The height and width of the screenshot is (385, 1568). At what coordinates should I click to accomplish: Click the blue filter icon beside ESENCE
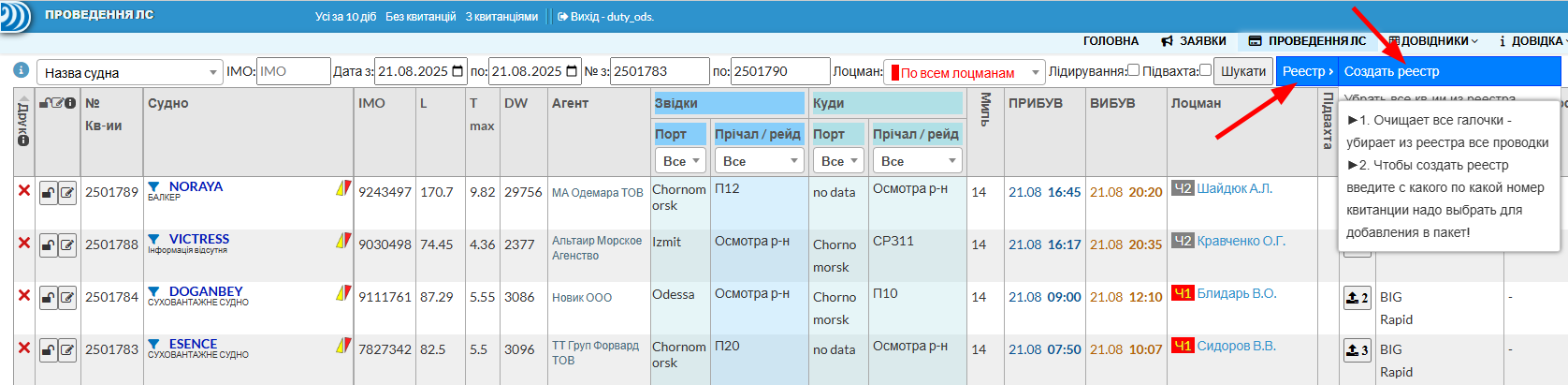point(153,345)
